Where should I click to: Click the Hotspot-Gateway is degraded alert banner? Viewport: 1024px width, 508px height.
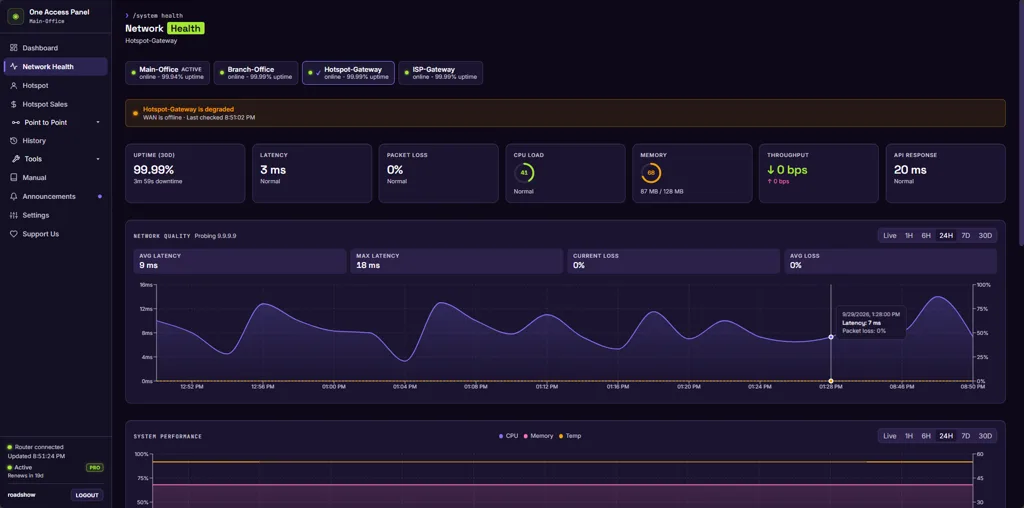tap(566, 113)
